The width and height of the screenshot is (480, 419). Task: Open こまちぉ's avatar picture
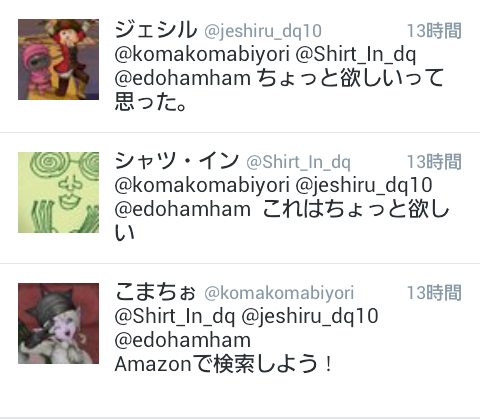tap(58, 323)
